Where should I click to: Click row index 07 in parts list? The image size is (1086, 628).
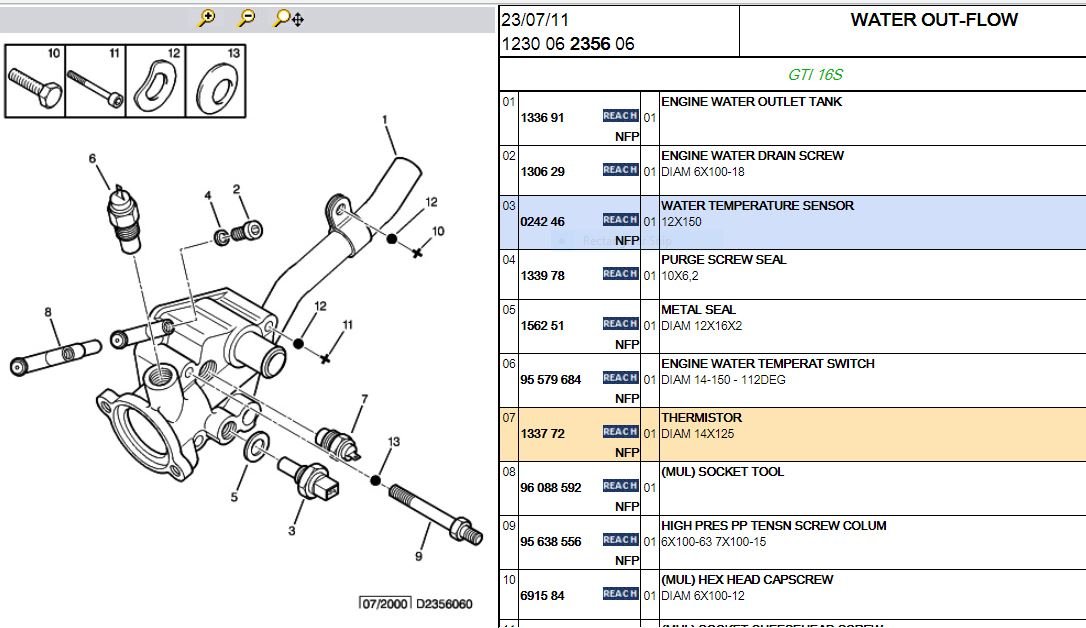pos(509,418)
